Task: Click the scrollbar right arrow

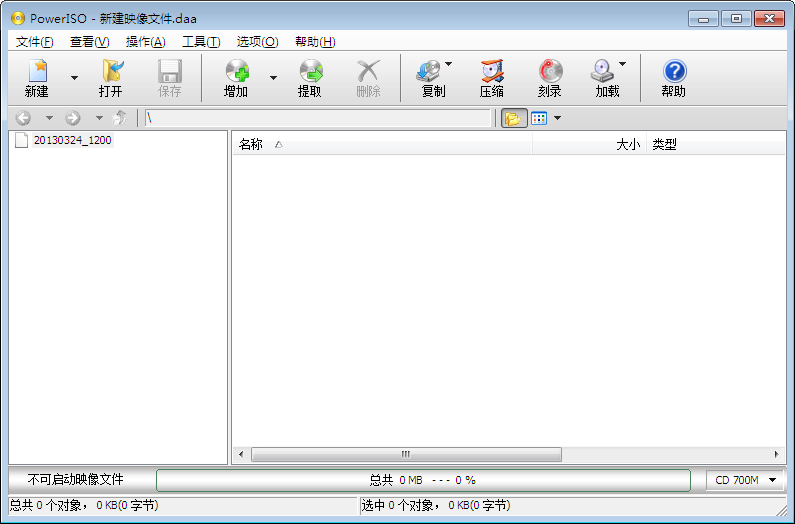Action: [x=776, y=455]
